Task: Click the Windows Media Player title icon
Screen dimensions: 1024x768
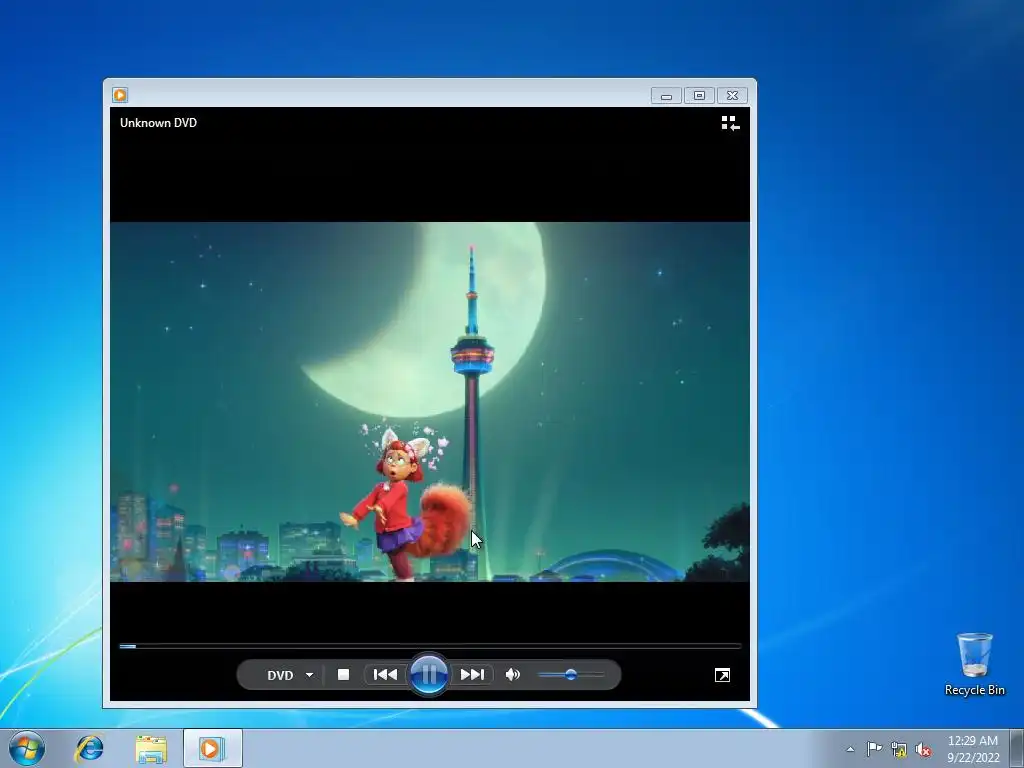Action: tap(120, 95)
